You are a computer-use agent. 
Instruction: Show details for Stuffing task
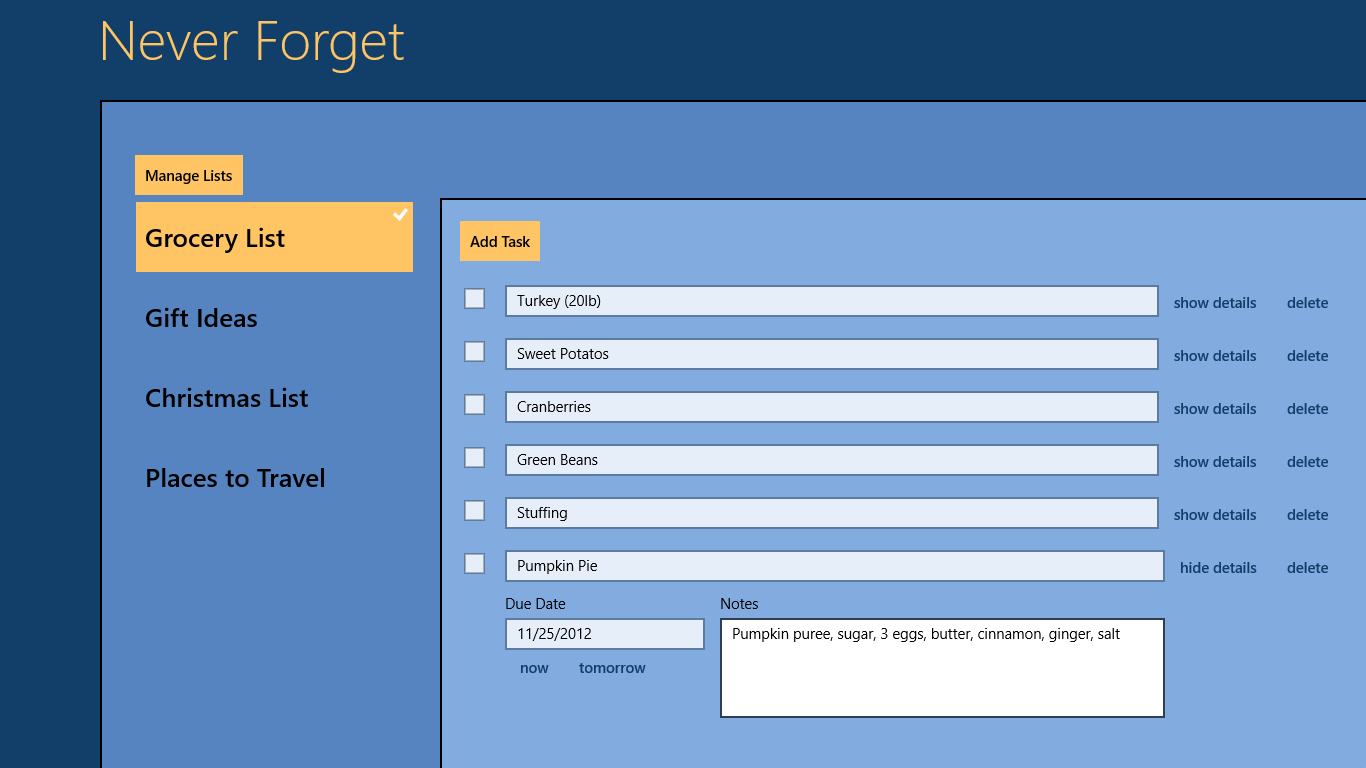click(x=1215, y=515)
